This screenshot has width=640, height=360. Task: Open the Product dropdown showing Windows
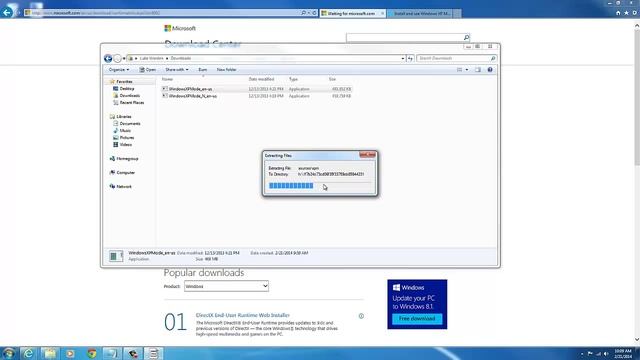(226, 286)
